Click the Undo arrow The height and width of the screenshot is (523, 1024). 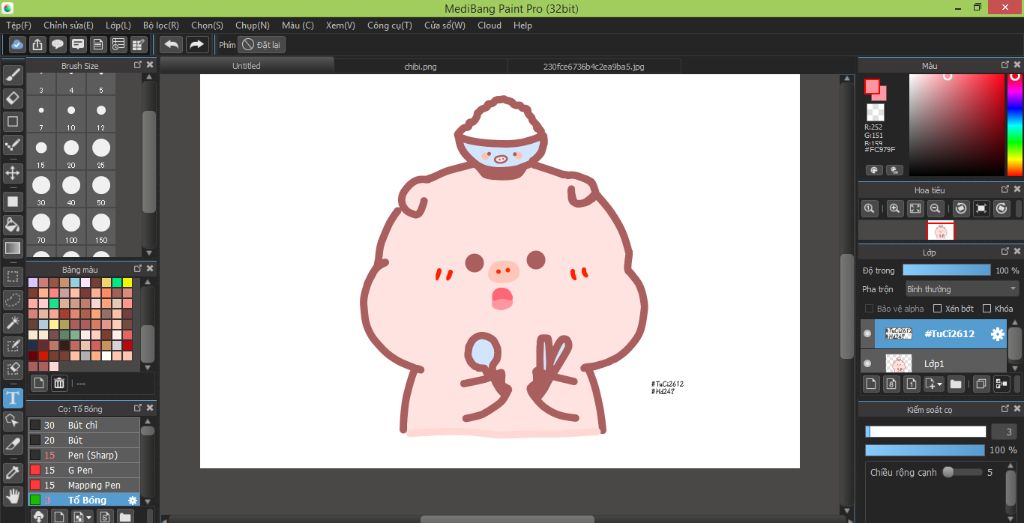coord(171,44)
